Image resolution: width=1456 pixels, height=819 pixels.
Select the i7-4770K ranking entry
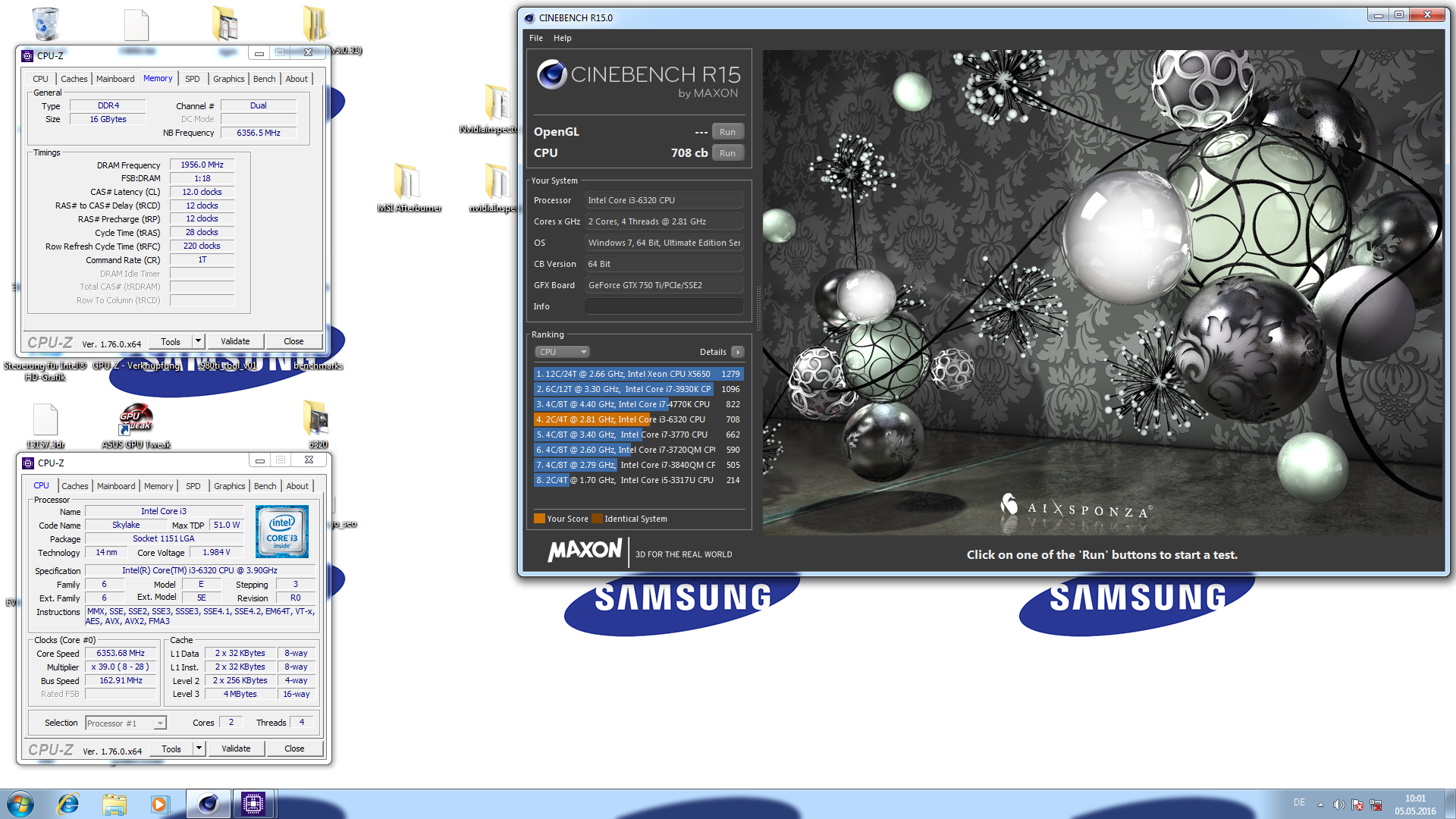638,404
